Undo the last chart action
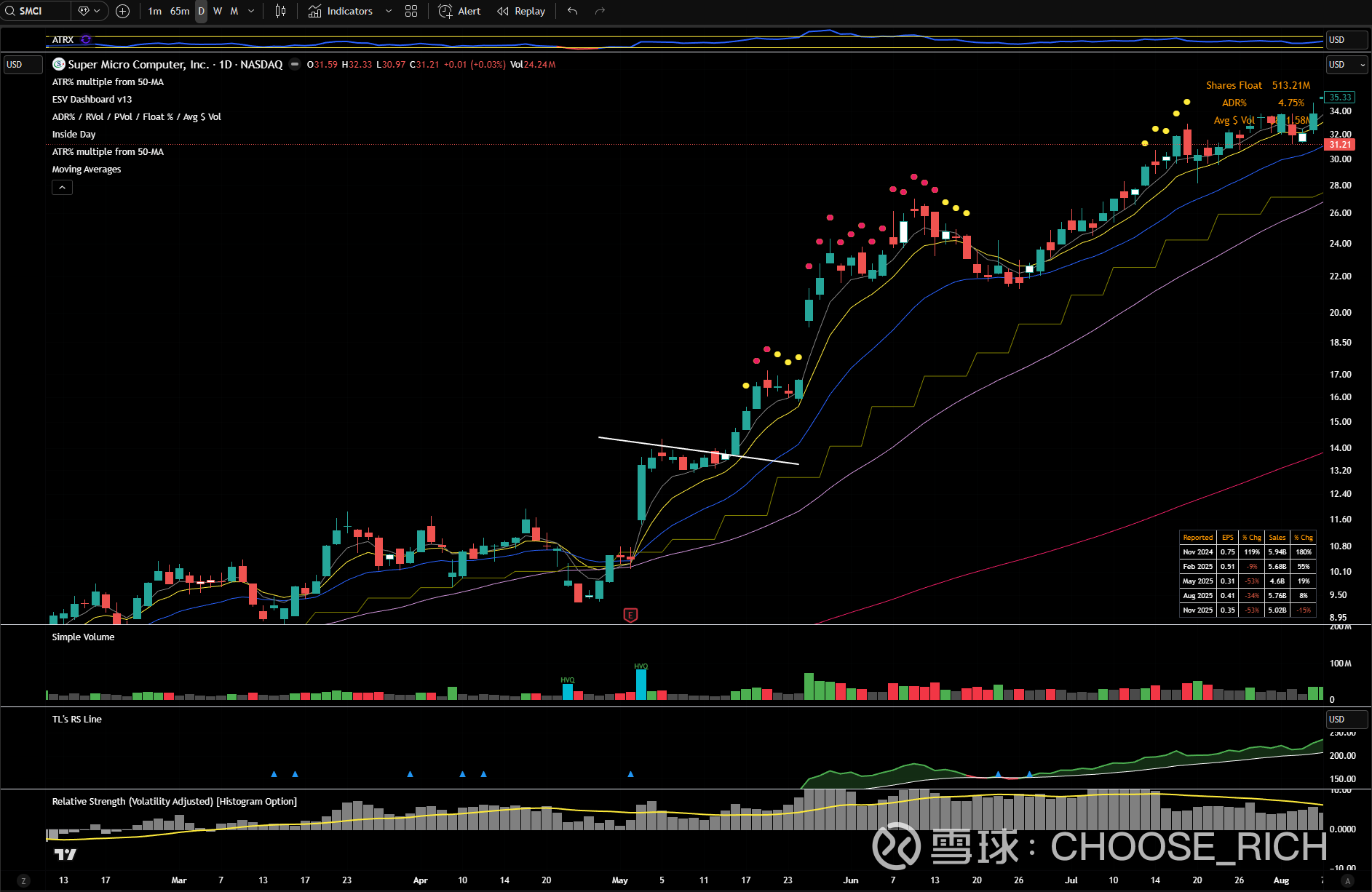Image resolution: width=1372 pixels, height=892 pixels. coord(573,11)
